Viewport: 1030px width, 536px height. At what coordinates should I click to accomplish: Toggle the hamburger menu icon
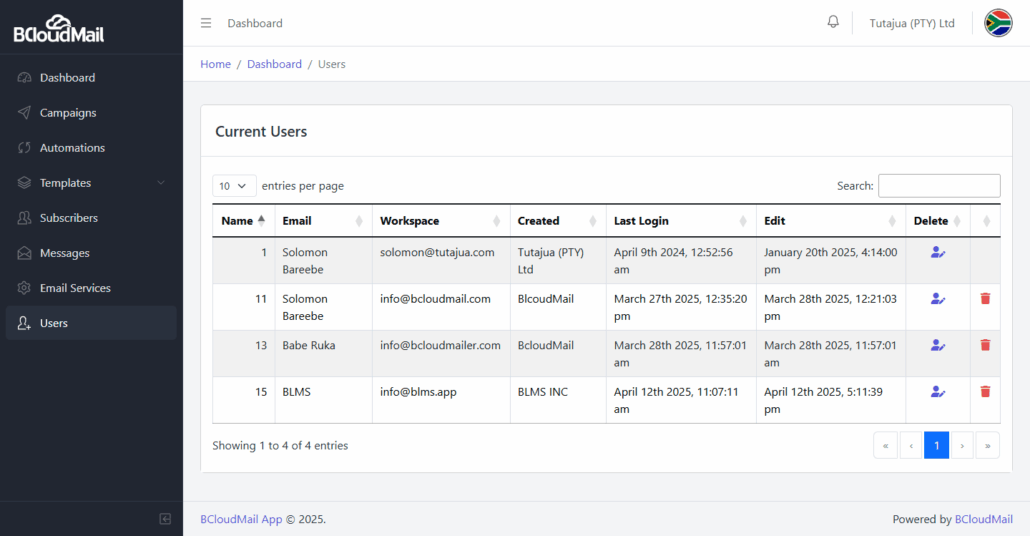[x=206, y=23]
